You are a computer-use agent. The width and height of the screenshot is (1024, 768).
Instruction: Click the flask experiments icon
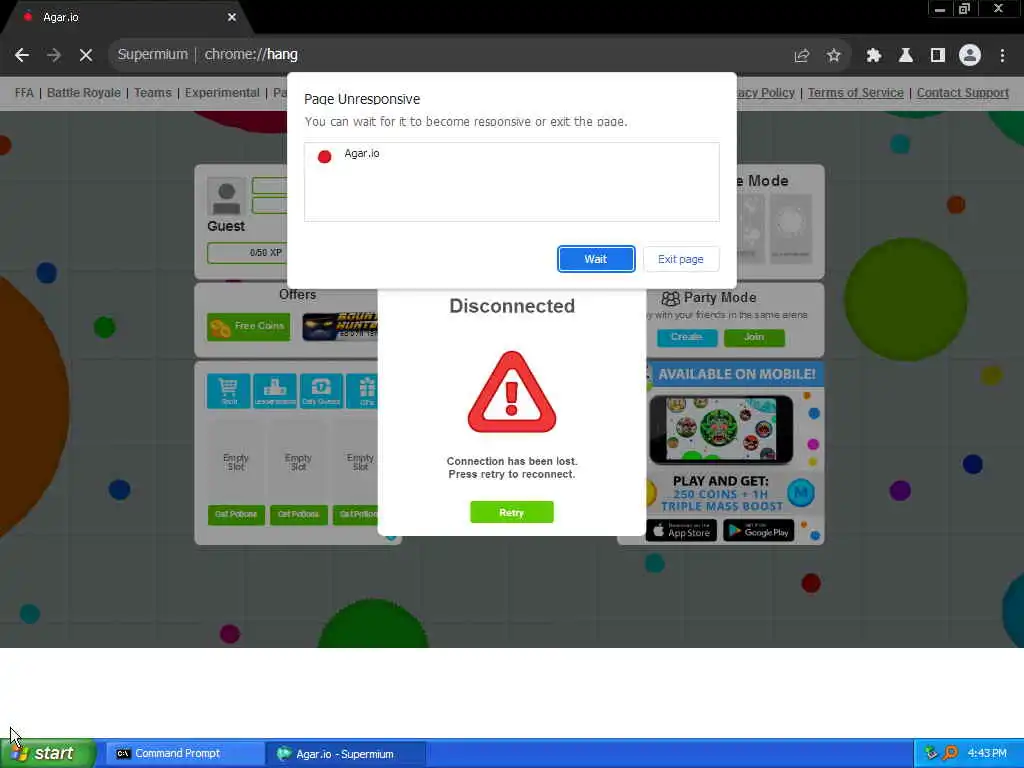905,56
